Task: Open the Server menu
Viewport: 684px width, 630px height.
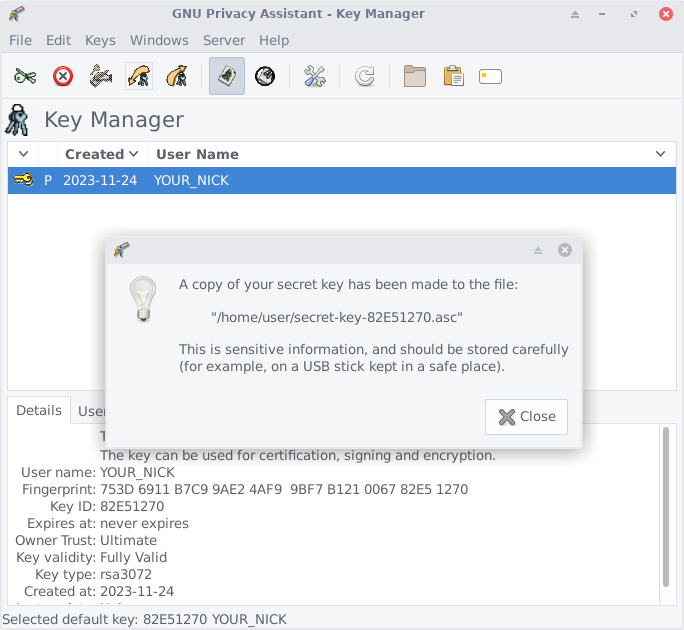Action: tap(223, 40)
